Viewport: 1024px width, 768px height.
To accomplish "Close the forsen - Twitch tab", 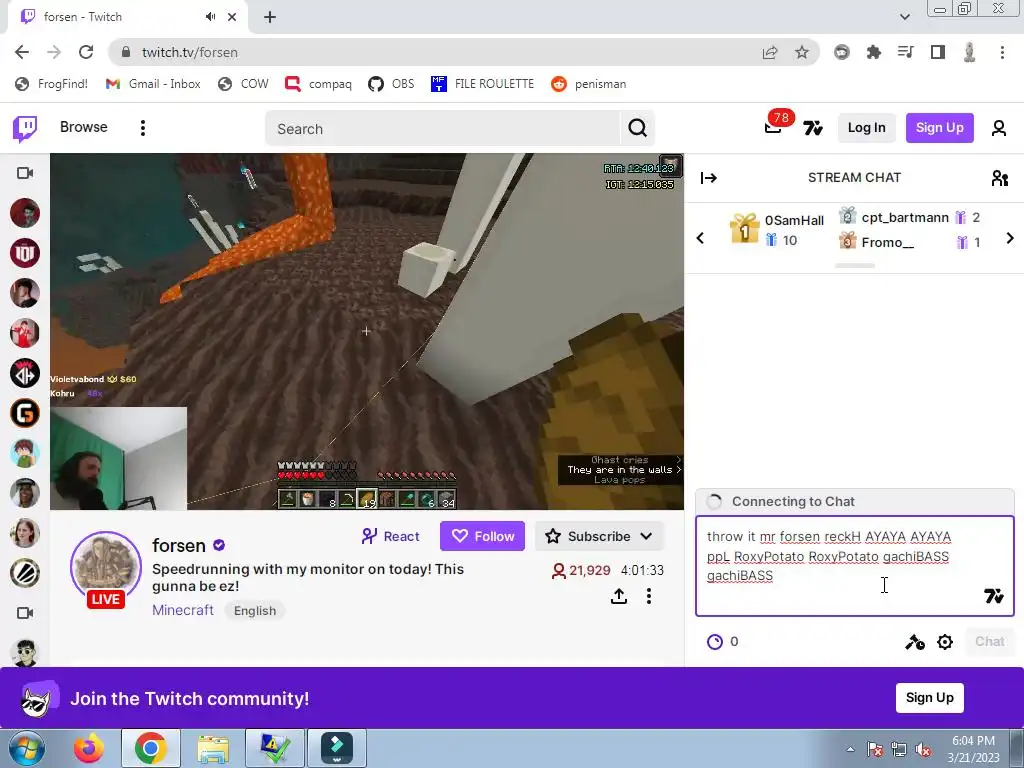I will pyautogui.click(x=232, y=17).
